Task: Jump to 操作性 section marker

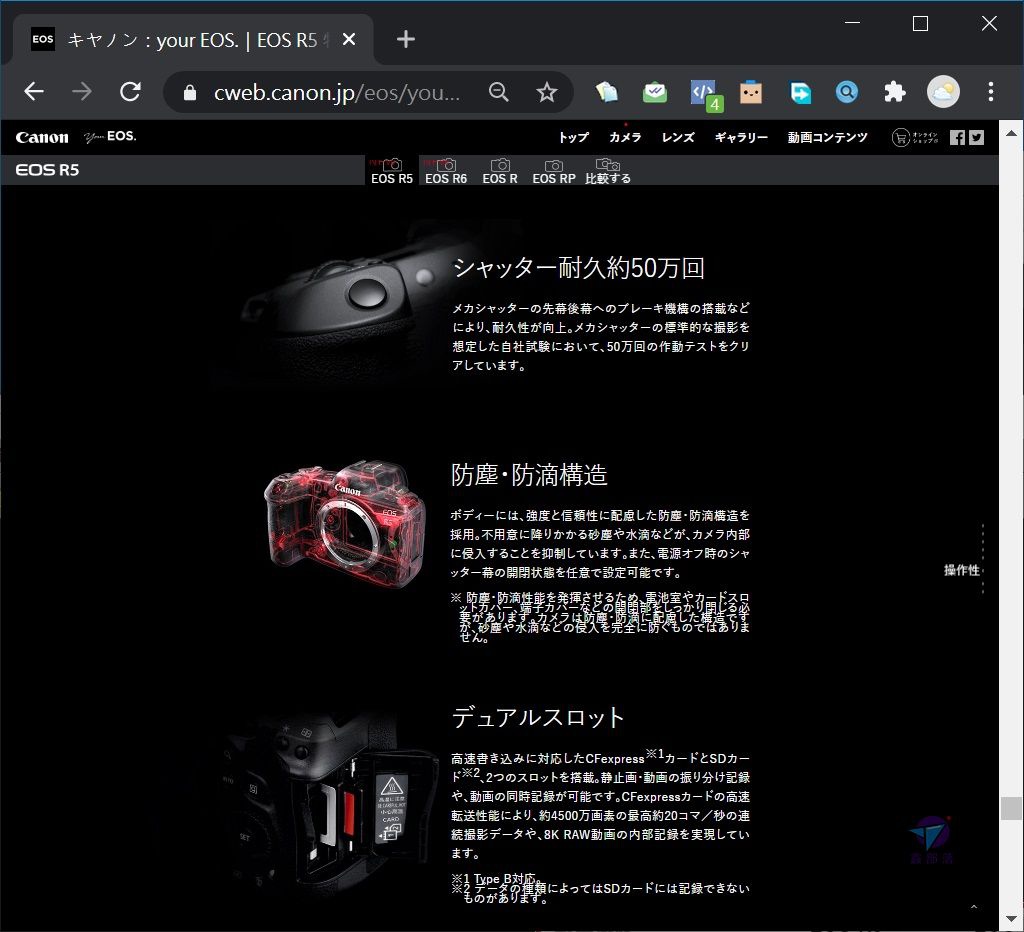Action: [962, 570]
